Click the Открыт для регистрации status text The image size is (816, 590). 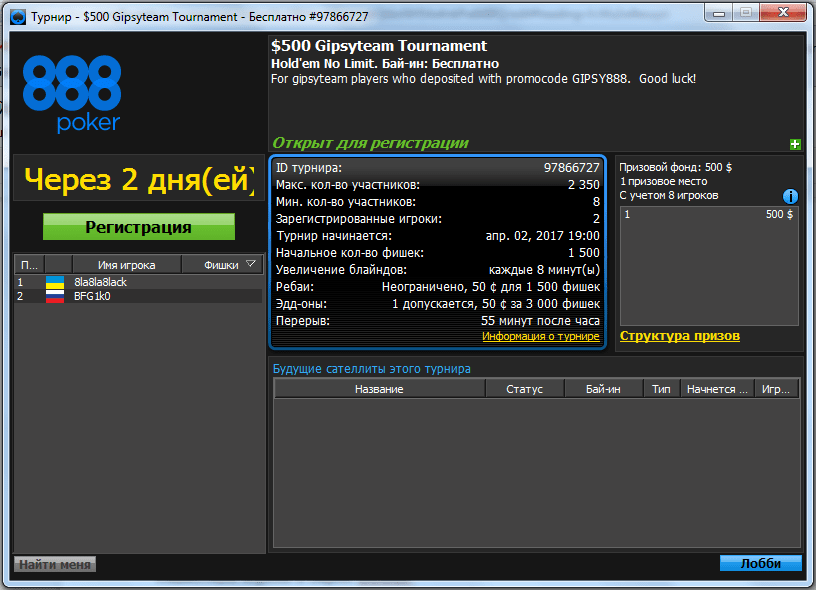[x=371, y=143]
